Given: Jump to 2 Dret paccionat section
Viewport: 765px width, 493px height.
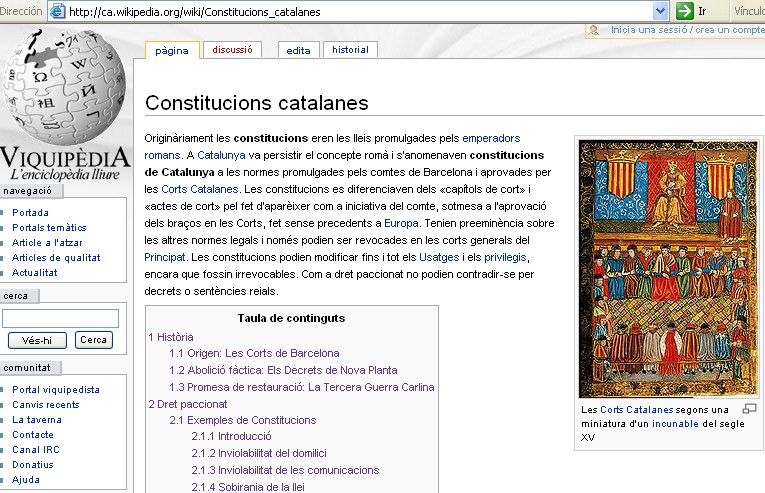Looking at the screenshot, I should [187, 405].
